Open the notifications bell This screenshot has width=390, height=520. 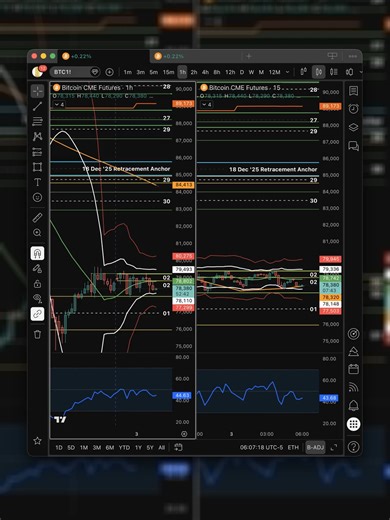(353, 405)
